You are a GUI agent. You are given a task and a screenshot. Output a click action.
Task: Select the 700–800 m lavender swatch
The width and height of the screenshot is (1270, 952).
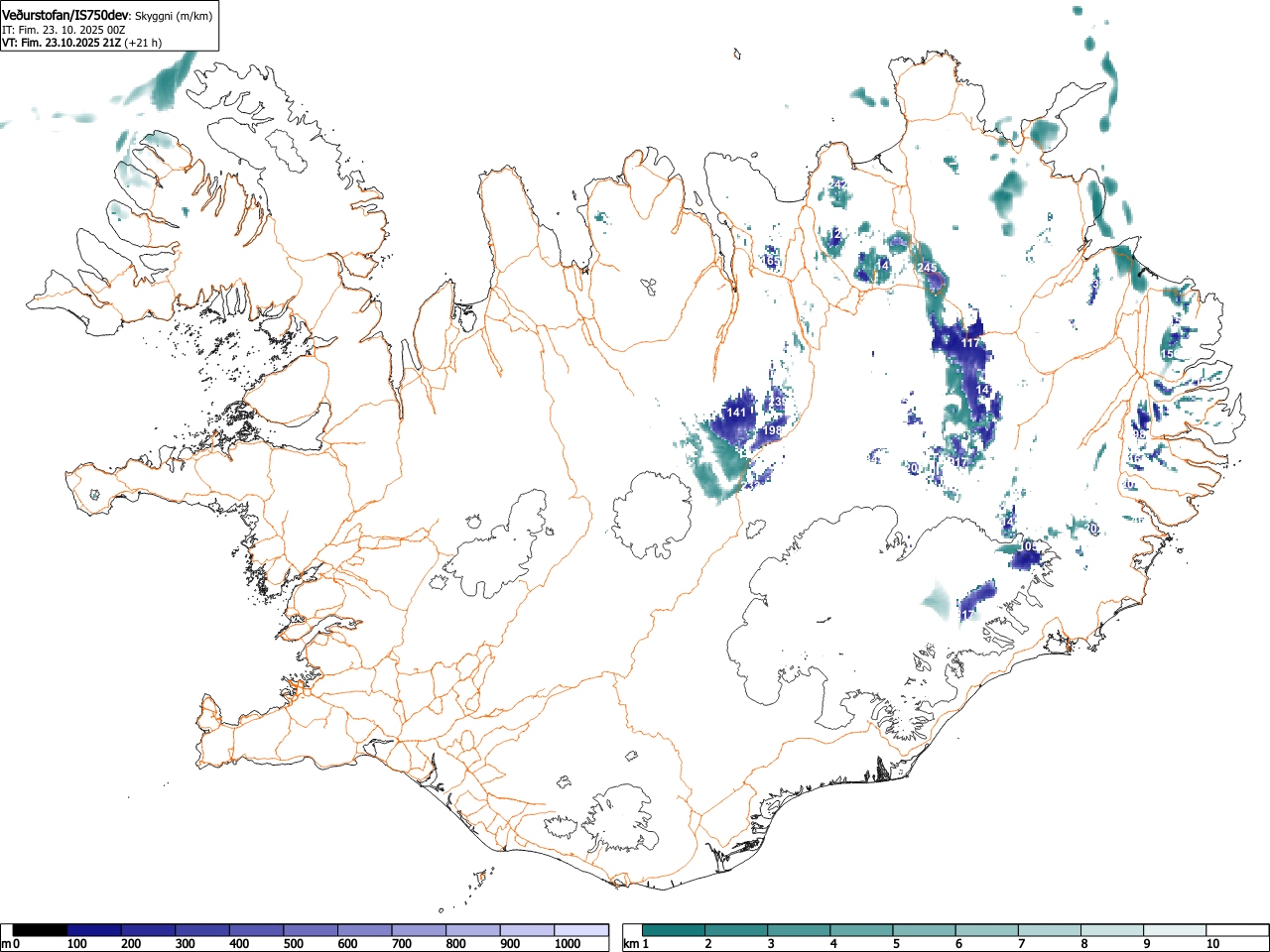[419, 930]
